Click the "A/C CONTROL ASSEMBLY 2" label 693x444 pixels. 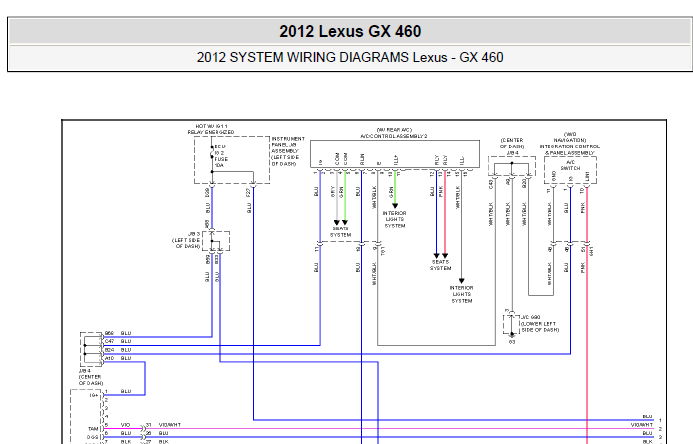(x=394, y=136)
